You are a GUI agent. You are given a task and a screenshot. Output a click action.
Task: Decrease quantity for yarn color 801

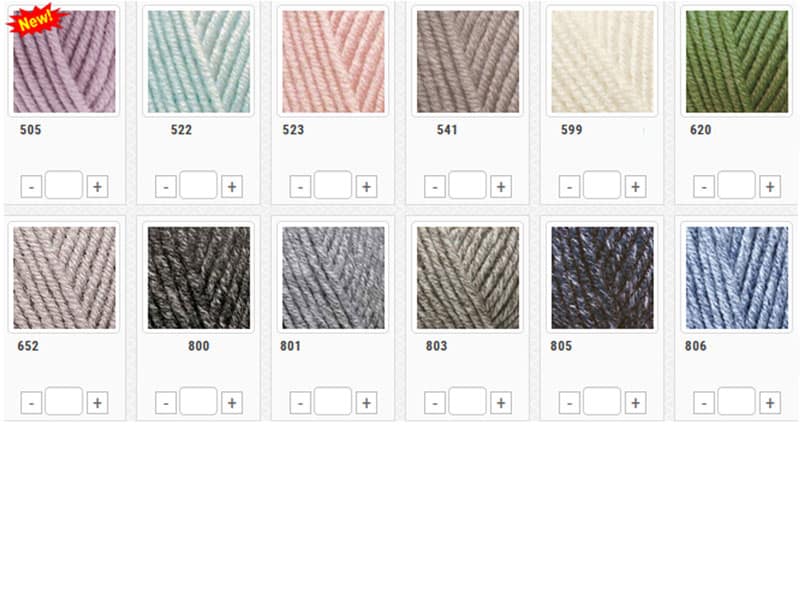click(301, 403)
